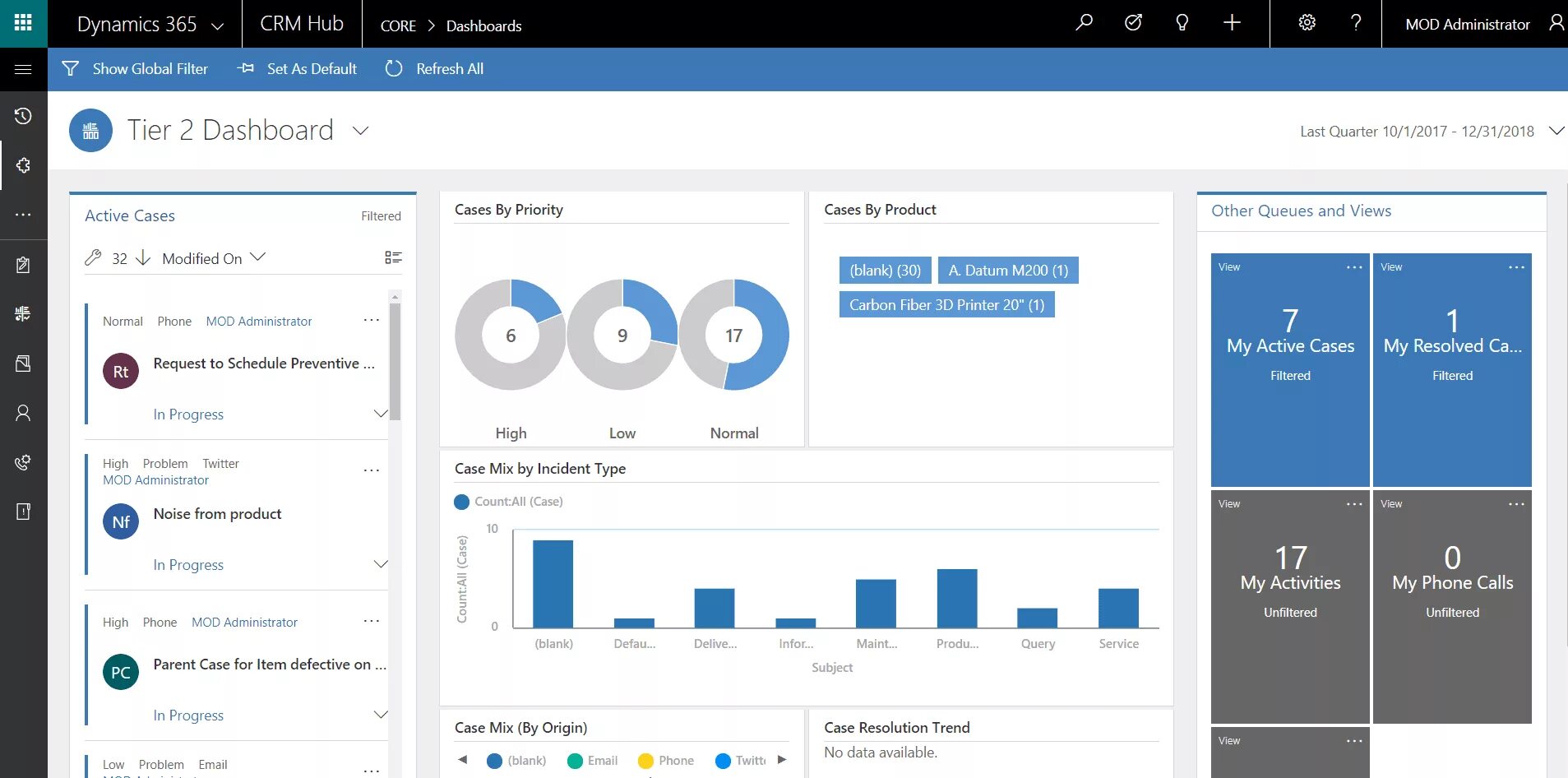Open the Search icon in top bar
This screenshot has width=1568, height=778.
click(x=1084, y=23)
